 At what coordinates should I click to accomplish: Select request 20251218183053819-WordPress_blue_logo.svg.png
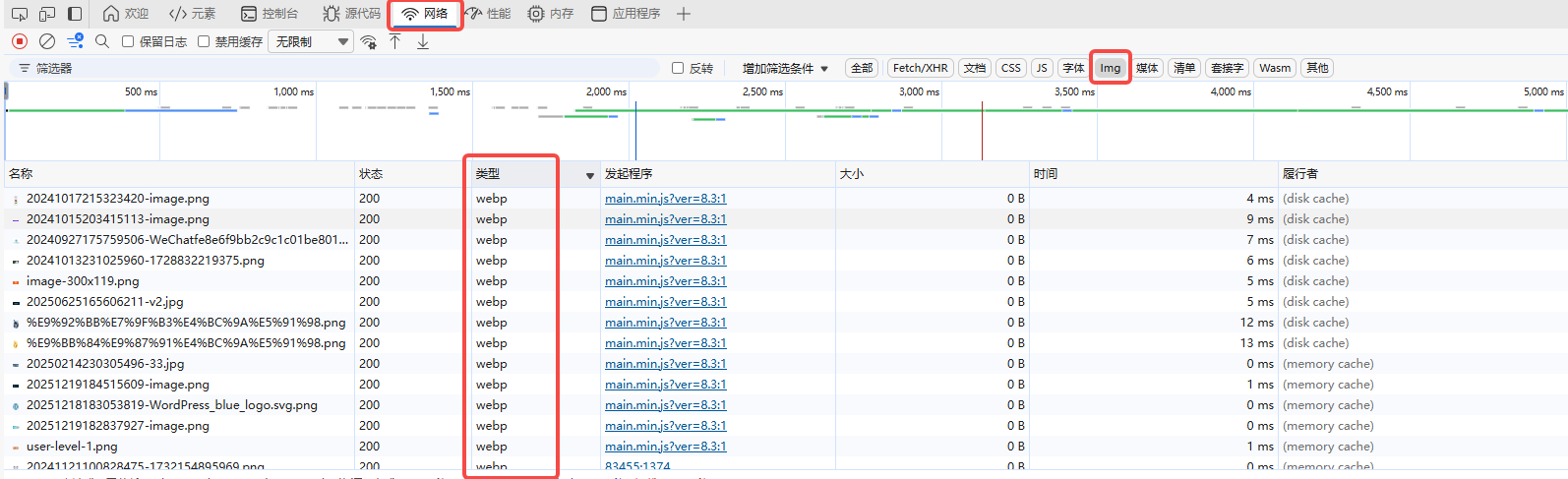[x=171, y=405]
